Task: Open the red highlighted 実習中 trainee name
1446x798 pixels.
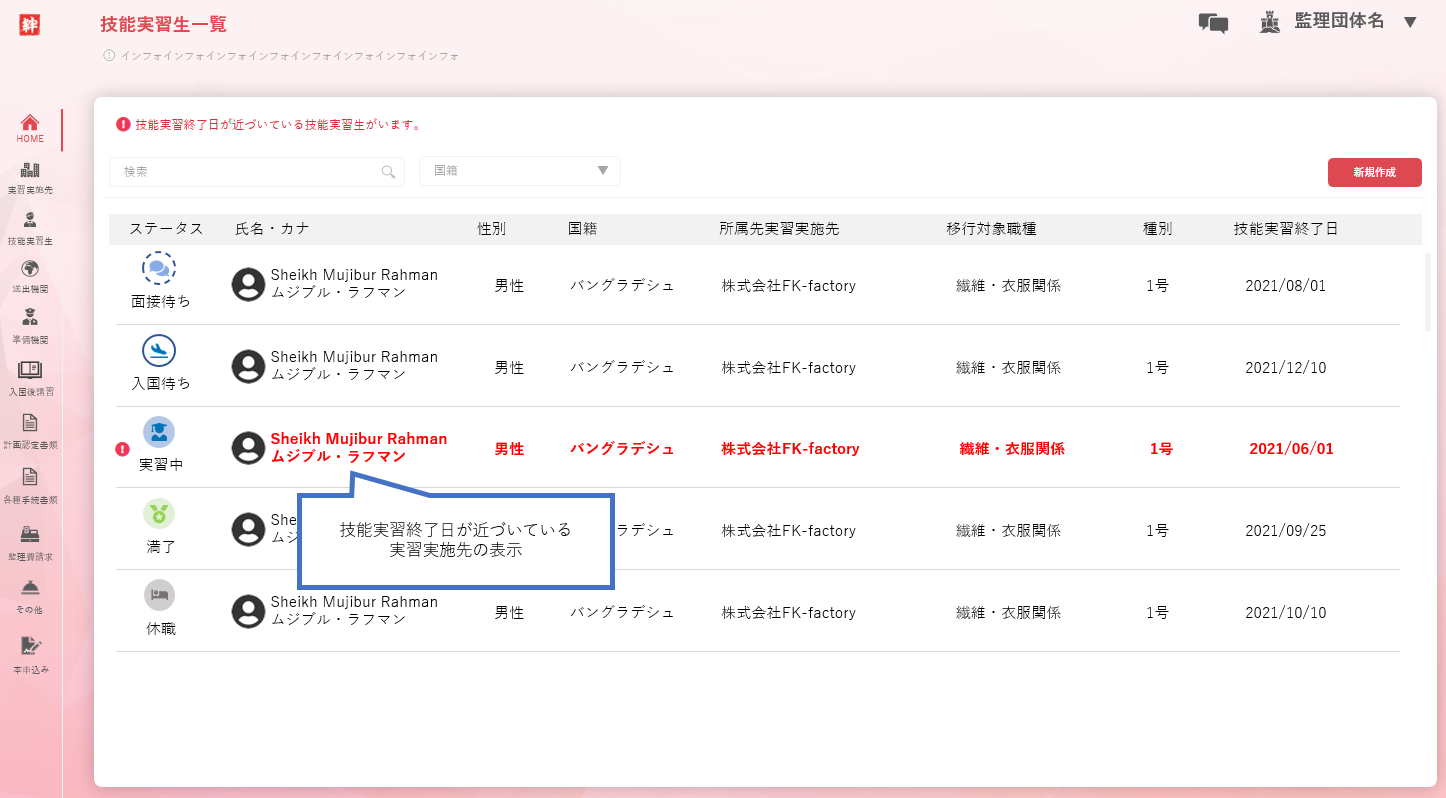Action: 358,440
